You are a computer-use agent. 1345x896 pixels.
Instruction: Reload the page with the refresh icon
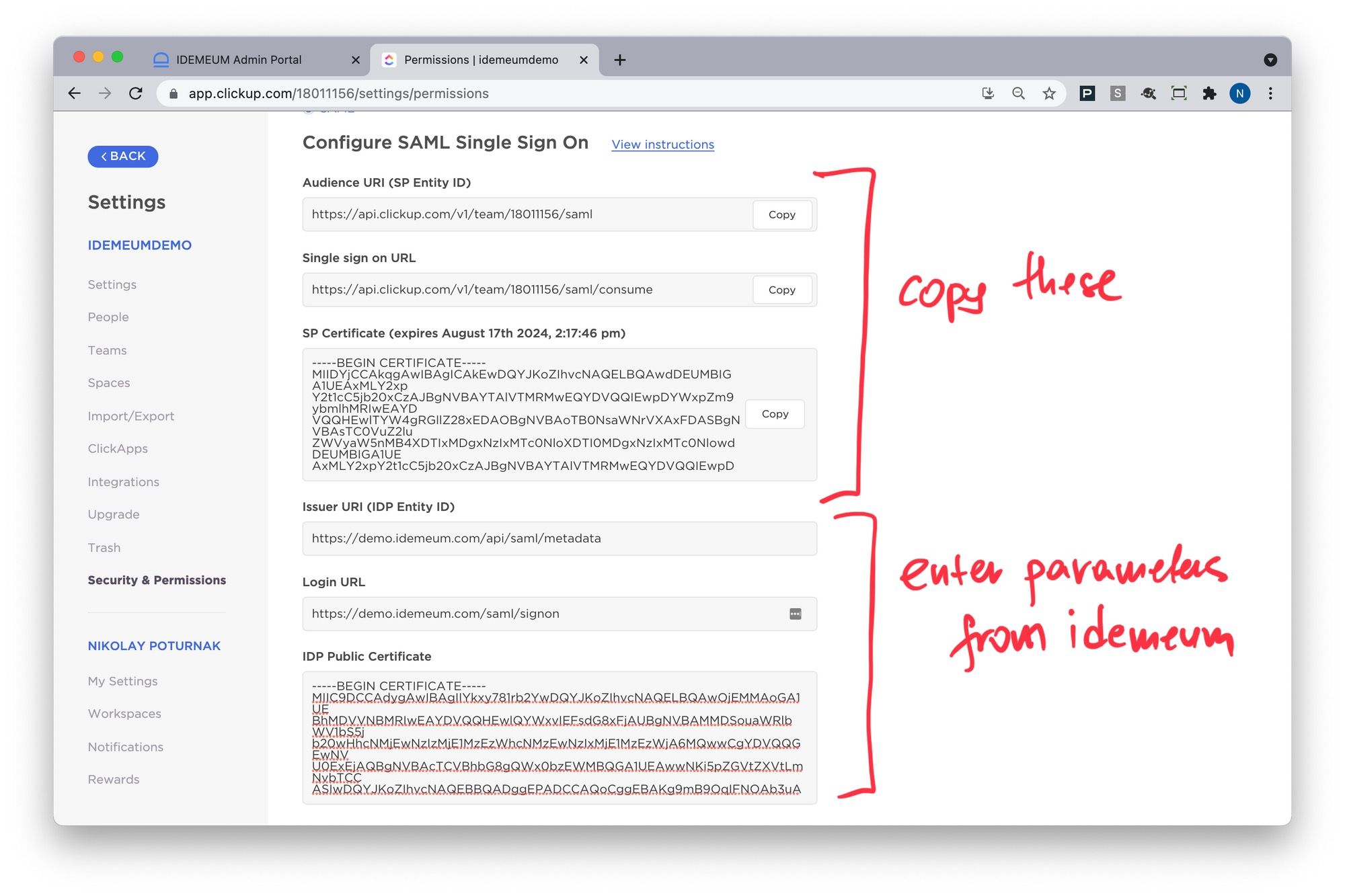136,93
